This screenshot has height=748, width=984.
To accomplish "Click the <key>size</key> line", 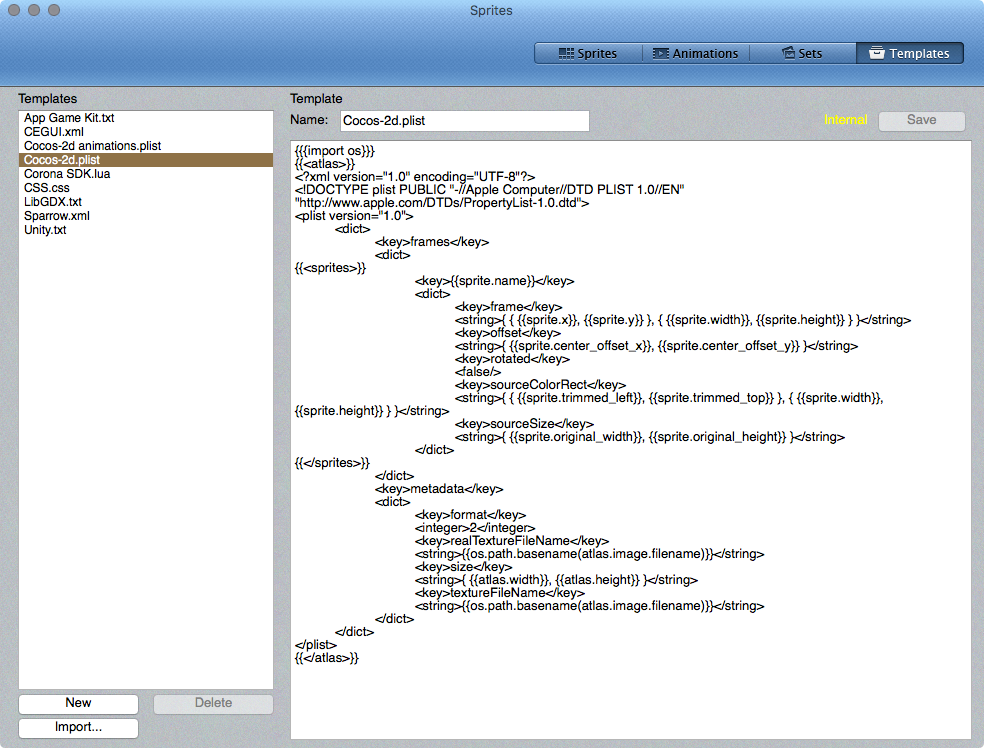I will pos(463,567).
